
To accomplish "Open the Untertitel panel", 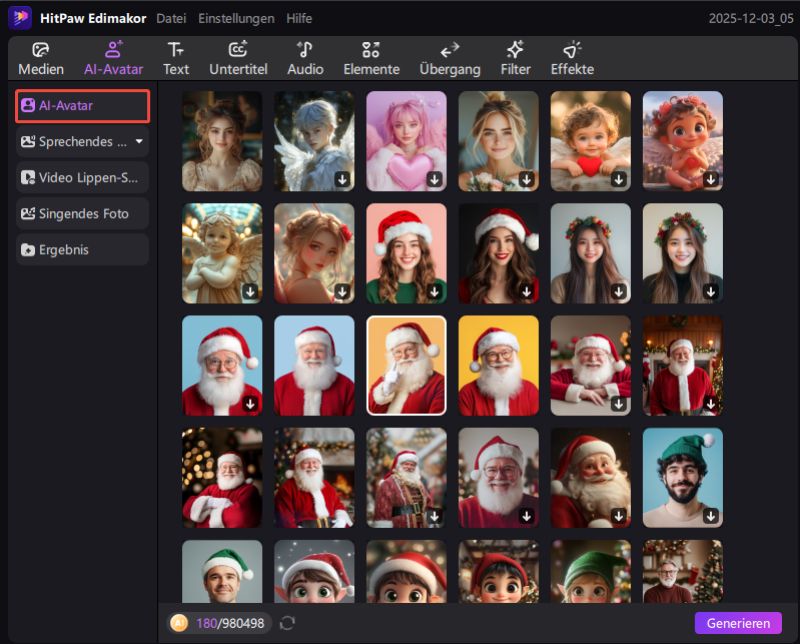I will pyautogui.click(x=238, y=57).
